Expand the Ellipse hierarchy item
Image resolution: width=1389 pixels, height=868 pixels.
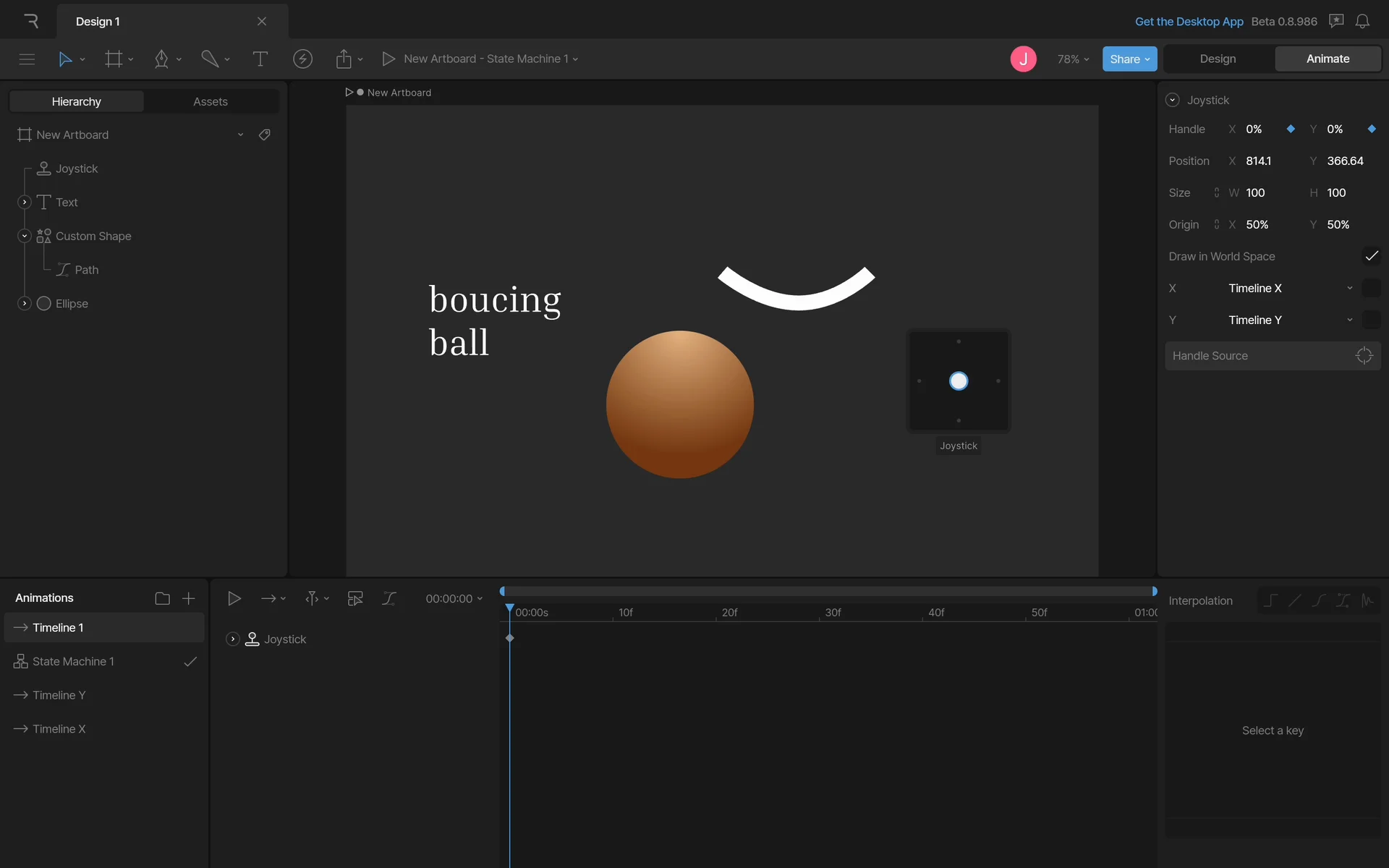[25, 304]
